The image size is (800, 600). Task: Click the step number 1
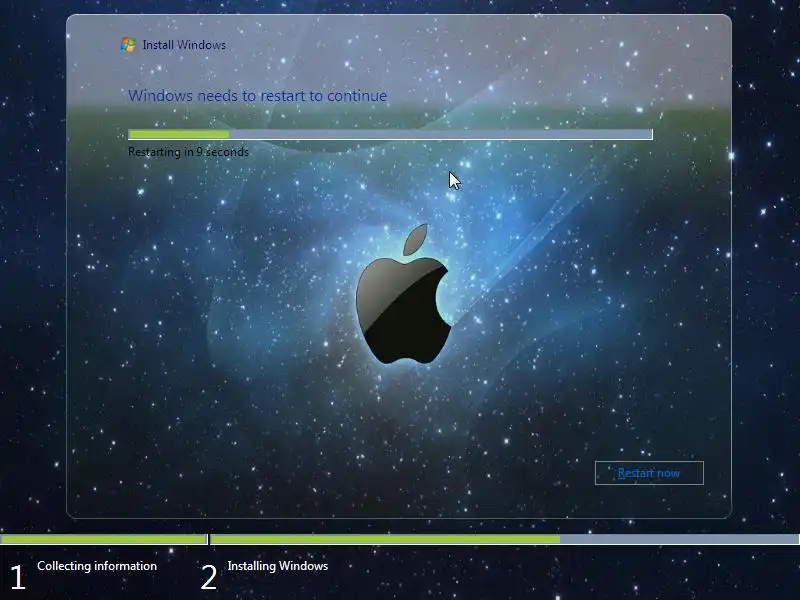17,578
